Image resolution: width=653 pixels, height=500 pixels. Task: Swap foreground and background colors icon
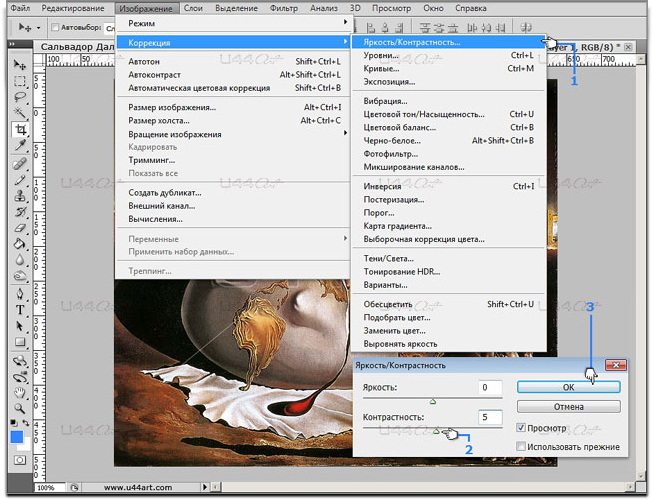click(x=26, y=423)
